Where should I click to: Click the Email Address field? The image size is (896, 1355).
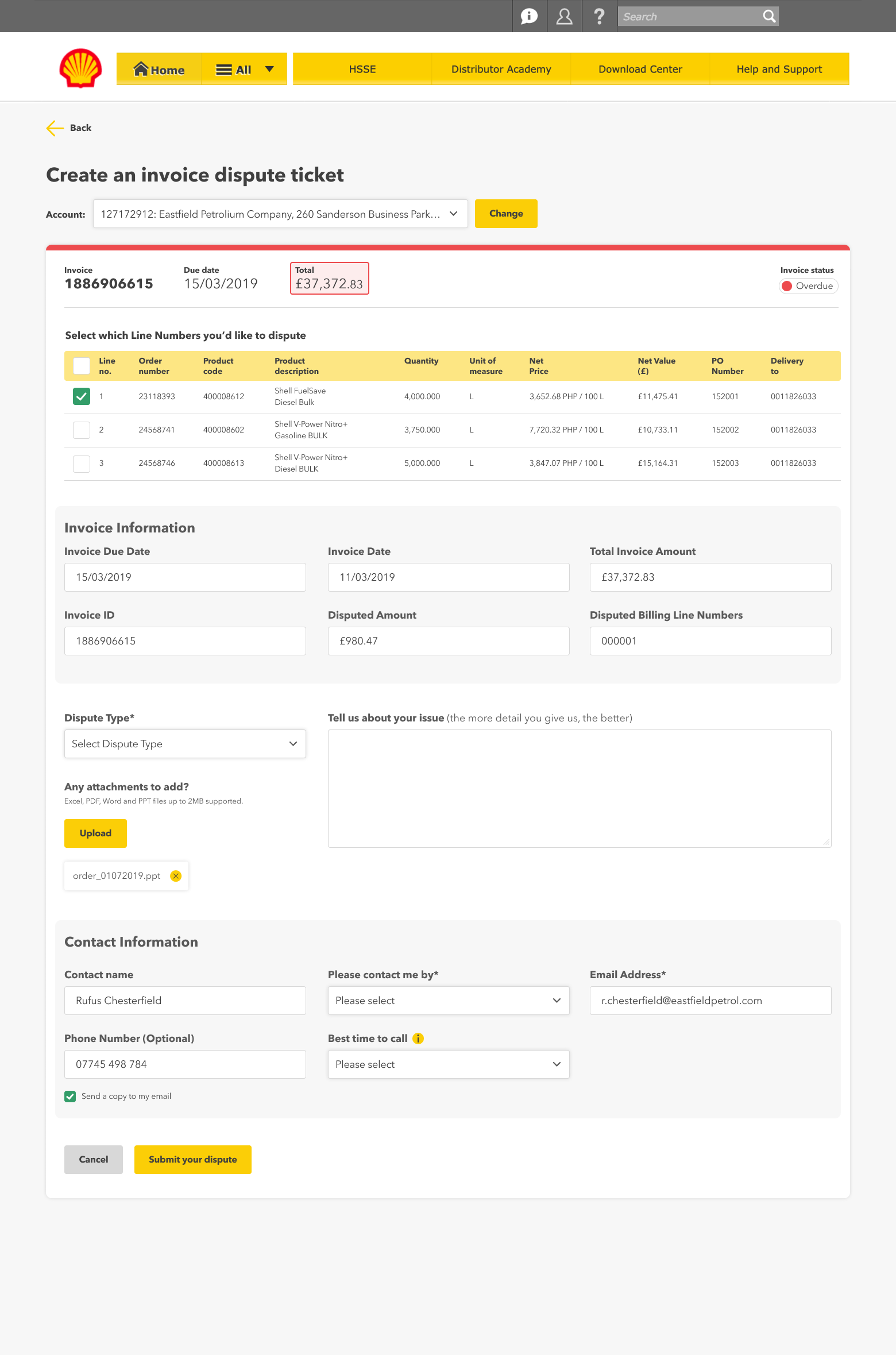tap(710, 1001)
